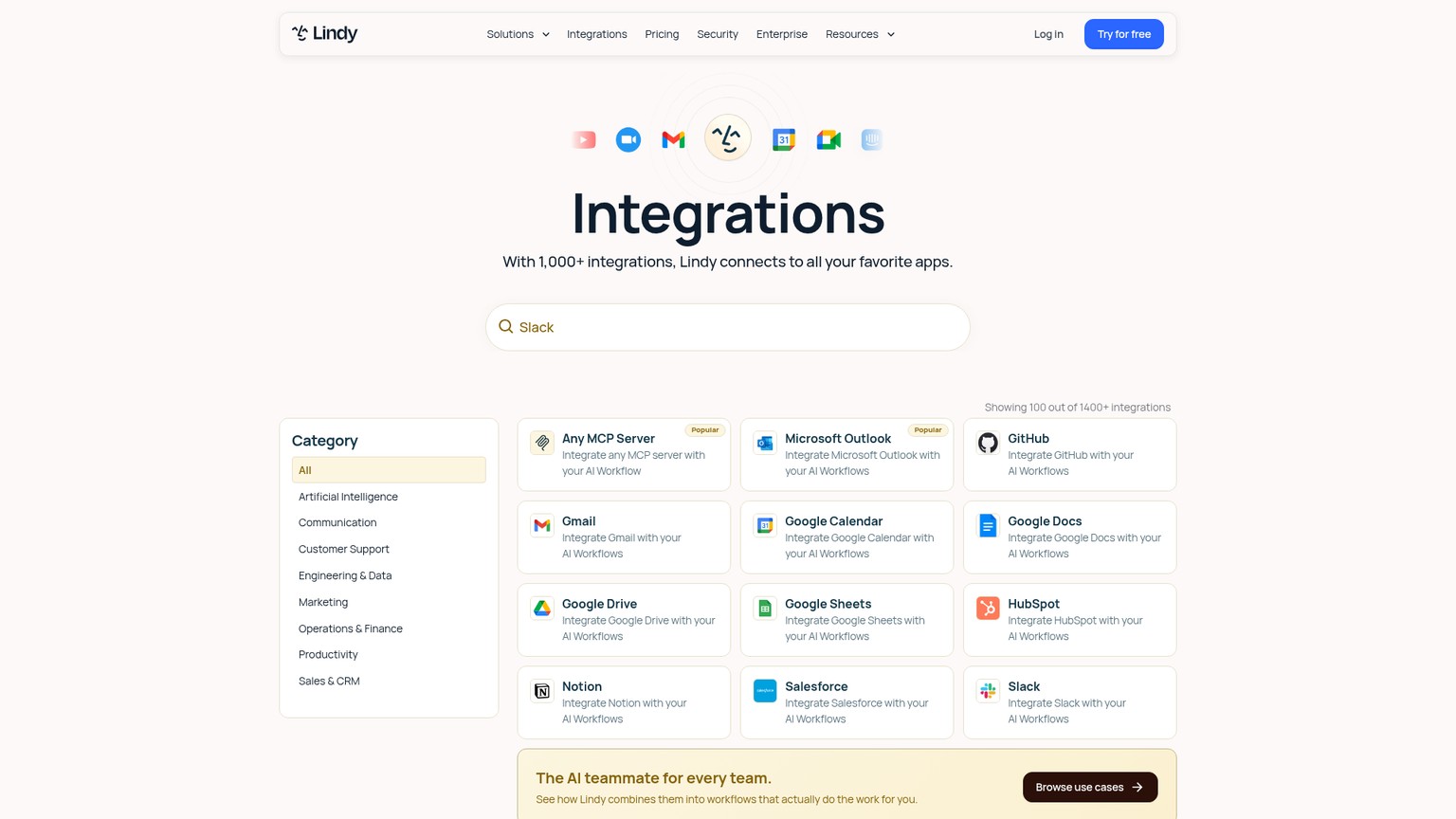Click the Gmail icon in the hero row
Viewport: 1456px width, 819px height.
point(673,139)
